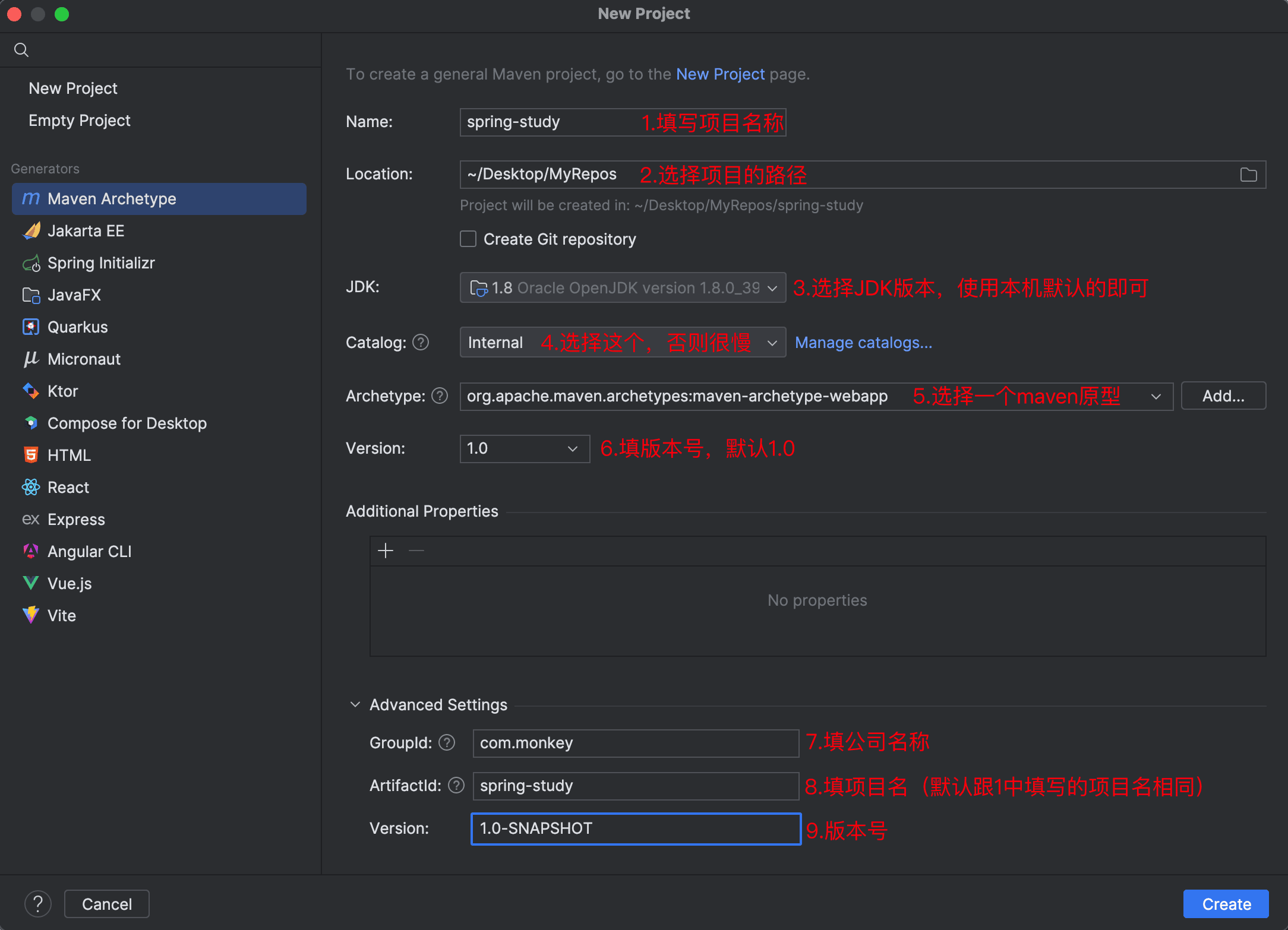Click the 1.0-SNAPSHOT Version field
This screenshot has width=1288, height=930.
(636, 828)
